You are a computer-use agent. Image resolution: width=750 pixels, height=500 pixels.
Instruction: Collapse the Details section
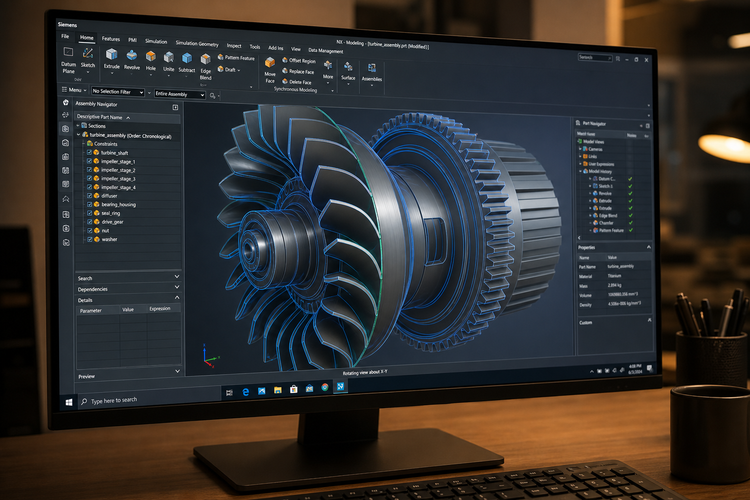coord(177,298)
